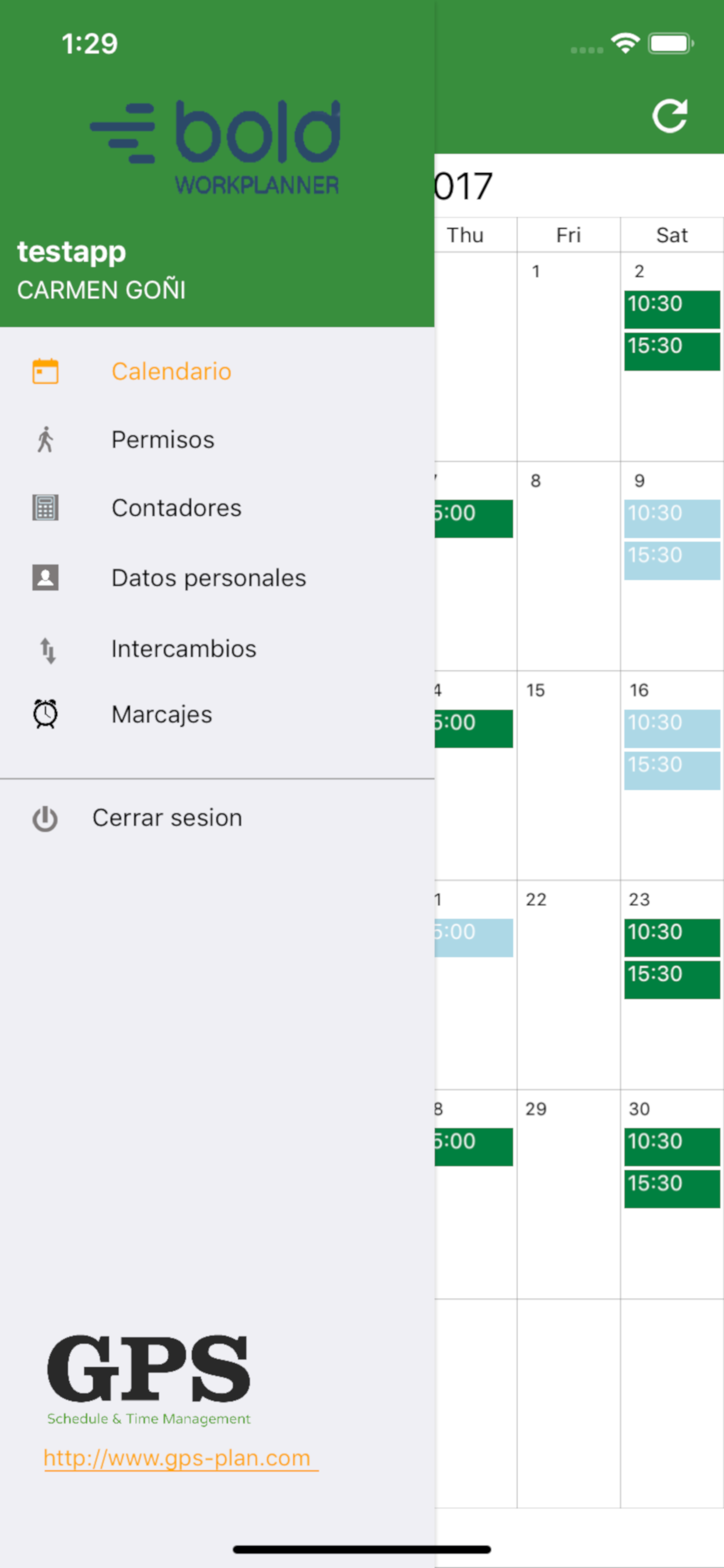Click the orange calendar icon
724x1568 pixels.
tap(45, 372)
